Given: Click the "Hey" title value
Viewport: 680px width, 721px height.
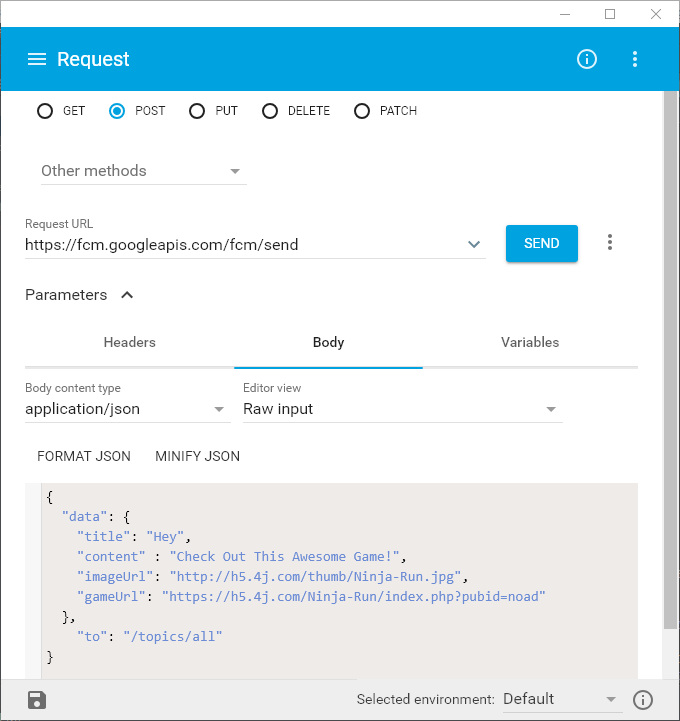Looking at the screenshot, I should tap(165, 537).
